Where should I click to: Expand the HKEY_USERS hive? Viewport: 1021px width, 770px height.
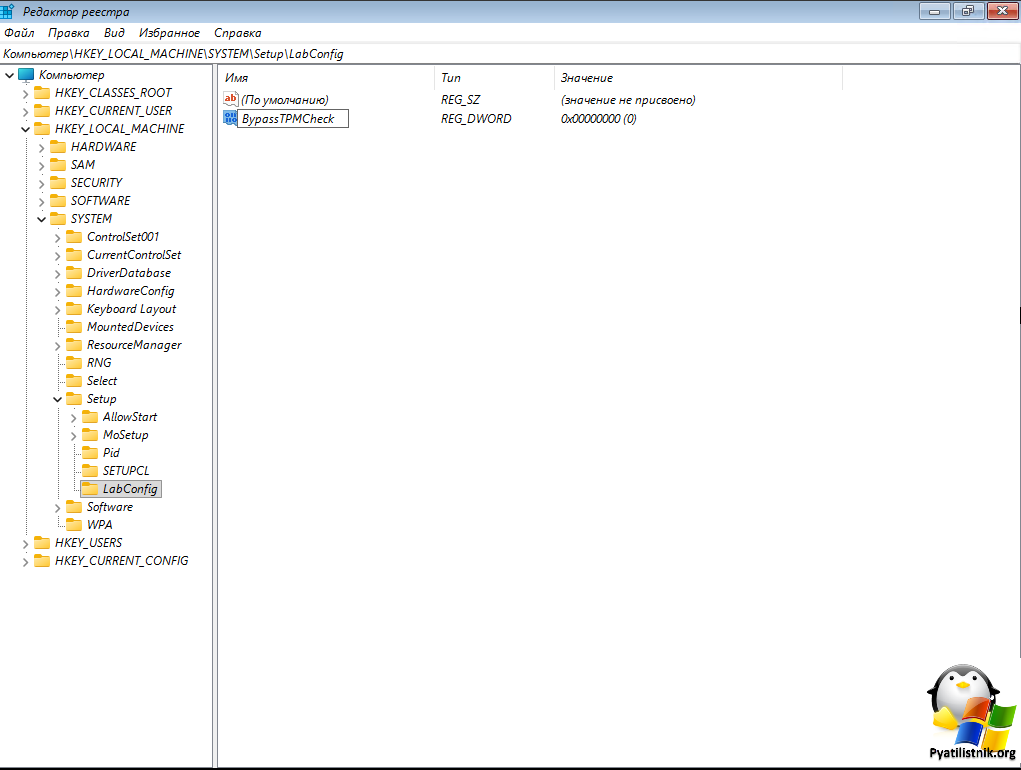click(26, 543)
